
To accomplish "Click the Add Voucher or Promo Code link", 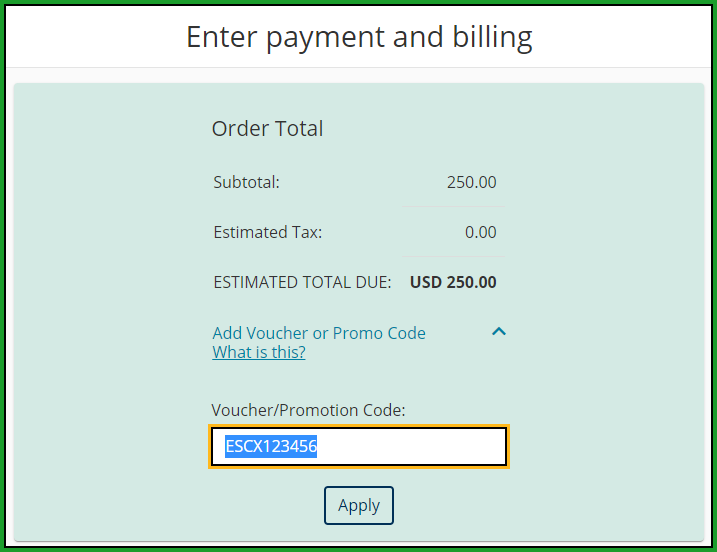I will pyautogui.click(x=319, y=333).
